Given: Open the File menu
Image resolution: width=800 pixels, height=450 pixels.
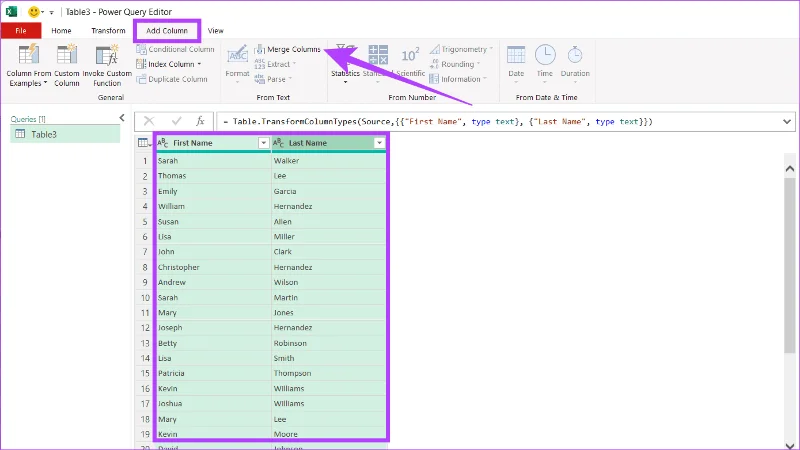Looking at the screenshot, I should pos(21,31).
